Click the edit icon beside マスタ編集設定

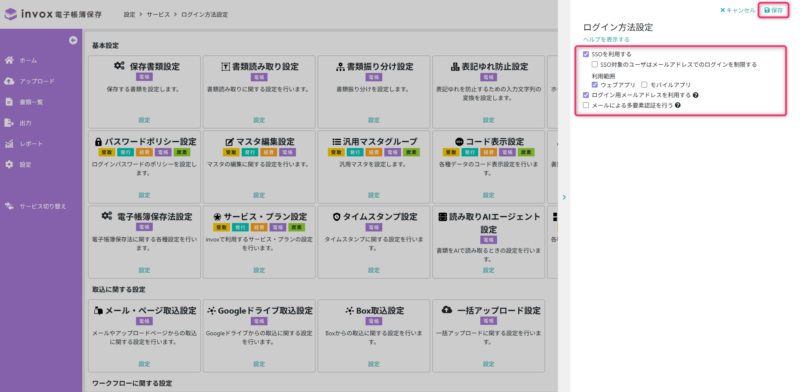[229, 141]
